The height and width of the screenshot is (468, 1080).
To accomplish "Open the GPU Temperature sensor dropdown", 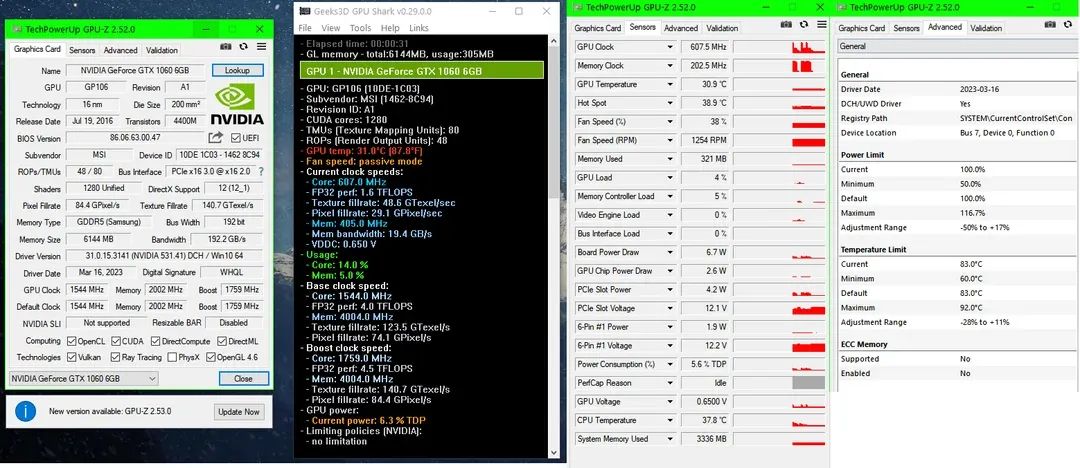I will pos(669,84).
